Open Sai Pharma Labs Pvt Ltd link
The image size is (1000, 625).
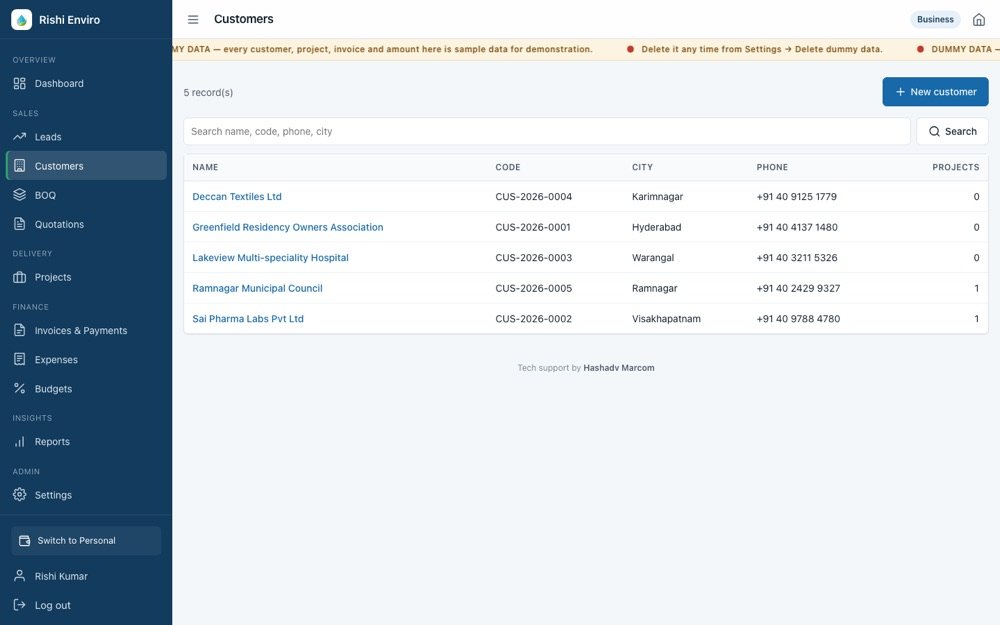pos(247,319)
